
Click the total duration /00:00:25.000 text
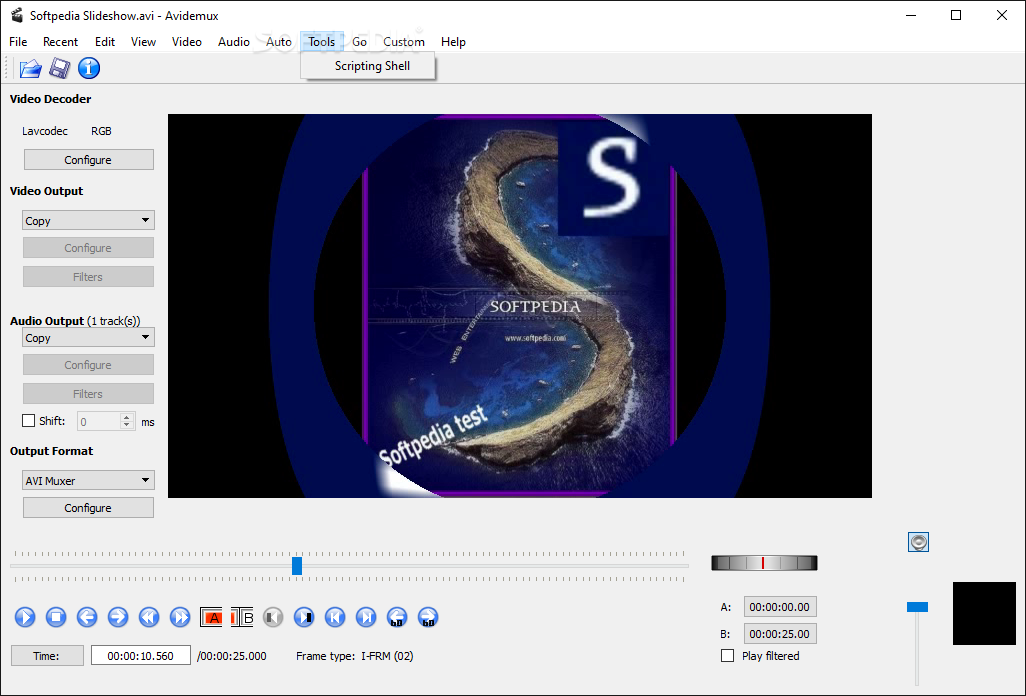[232, 655]
